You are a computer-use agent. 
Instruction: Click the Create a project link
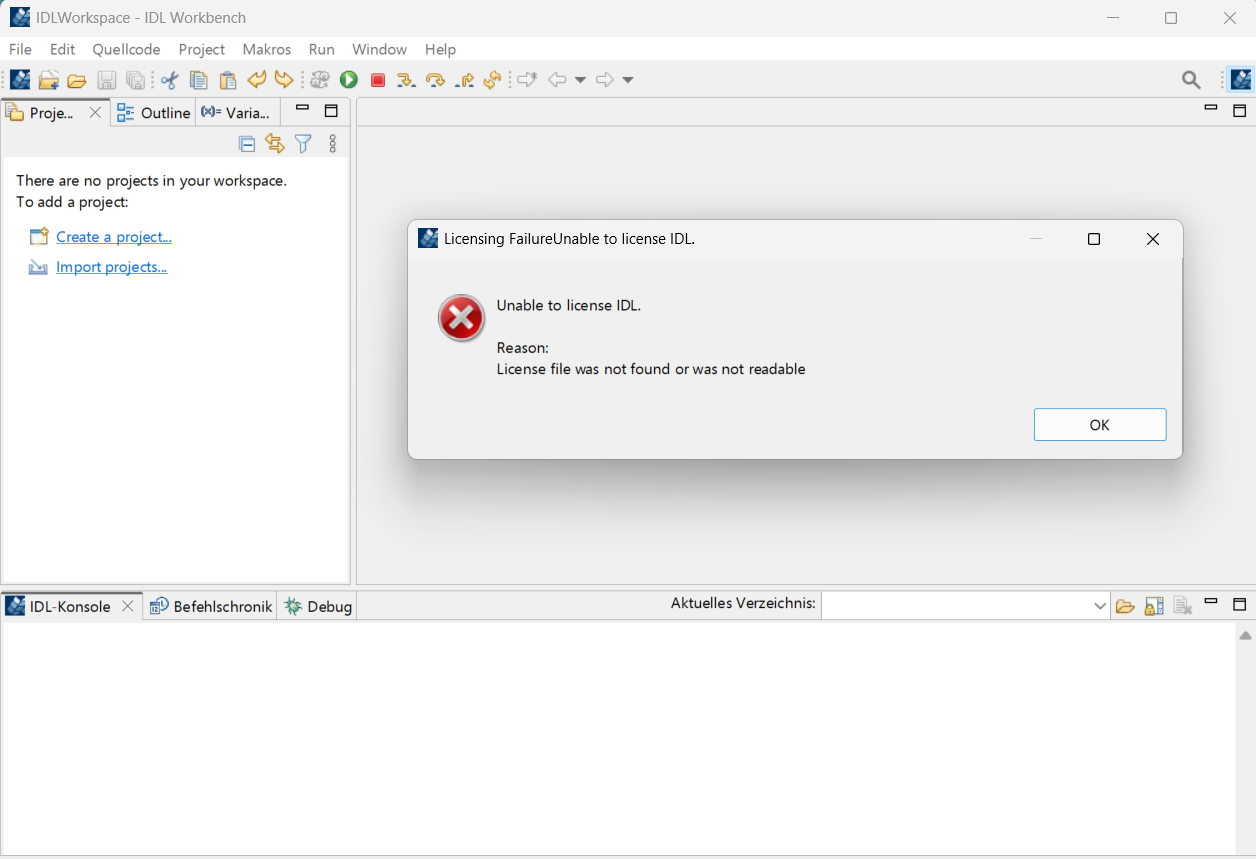(x=114, y=237)
